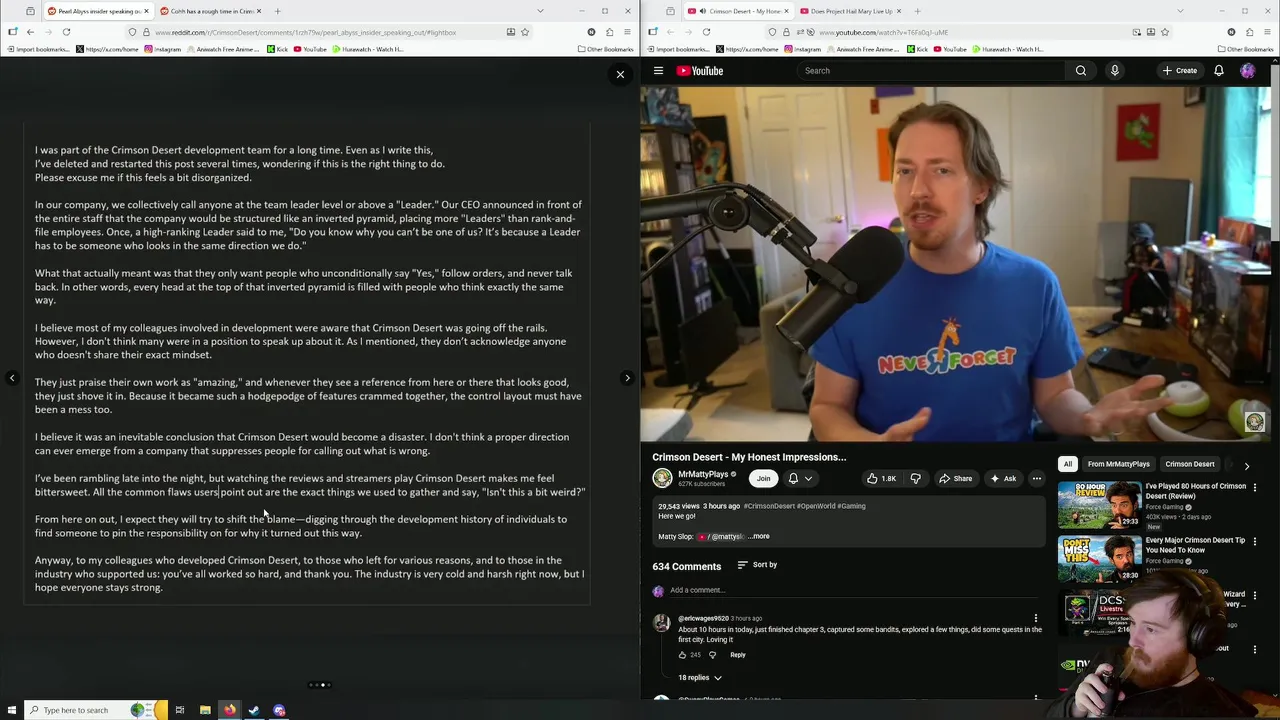Screen dimensions: 1280x720
Task: Open File Explorer from the taskbar
Action: tap(205, 710)
